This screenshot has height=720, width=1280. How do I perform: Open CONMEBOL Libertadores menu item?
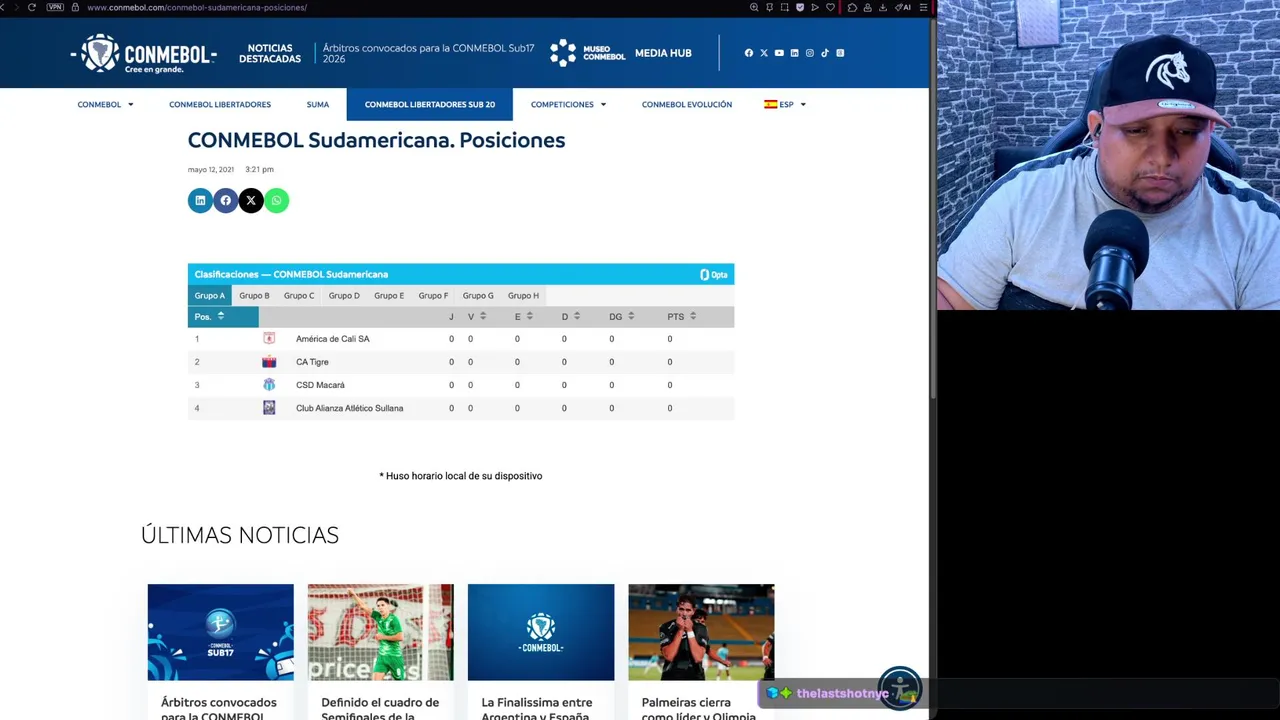(220, 104)
